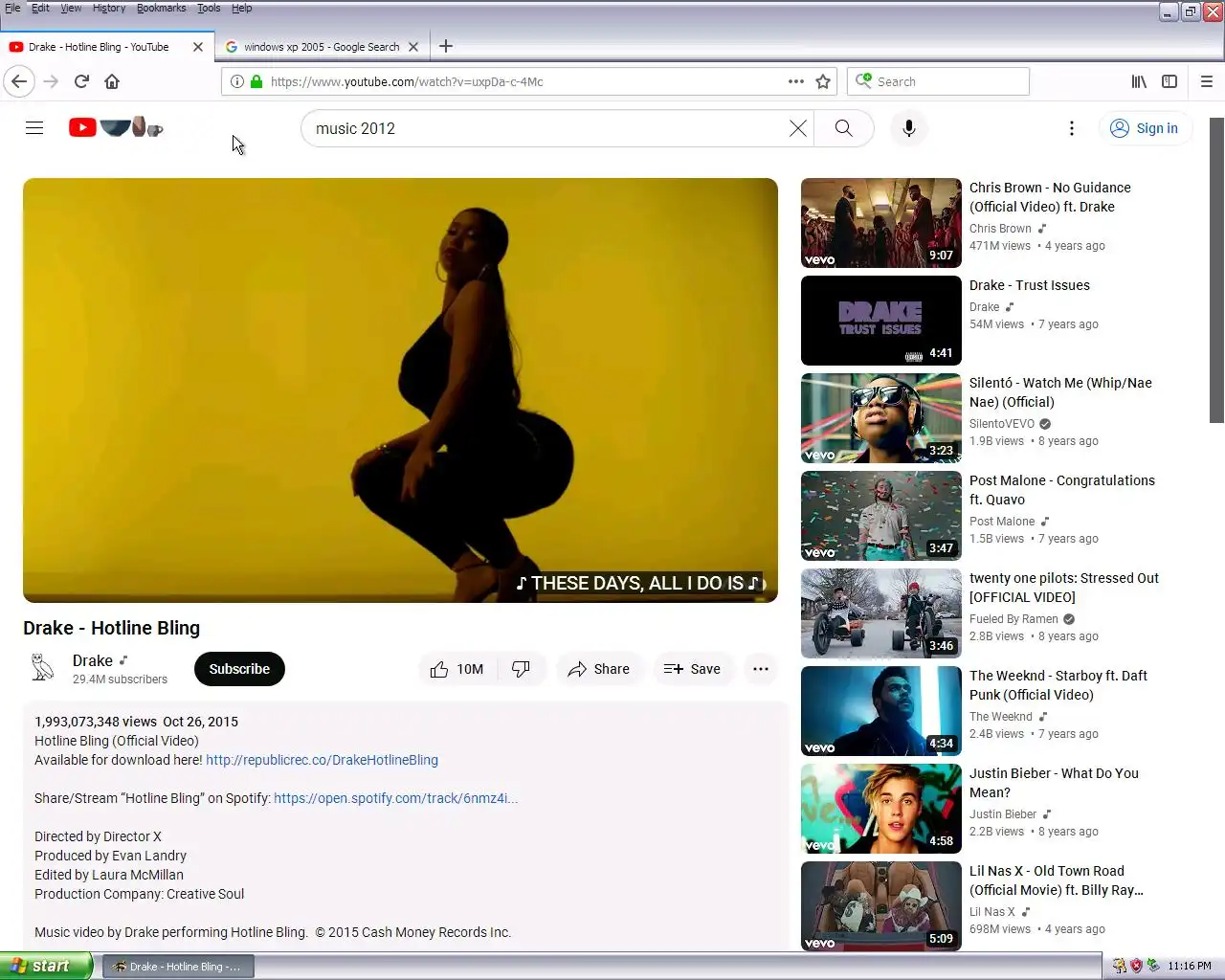The height and width of the screenshot is (980, 1225).
Task: Go back to the previous page
Action: click(19, 81)
